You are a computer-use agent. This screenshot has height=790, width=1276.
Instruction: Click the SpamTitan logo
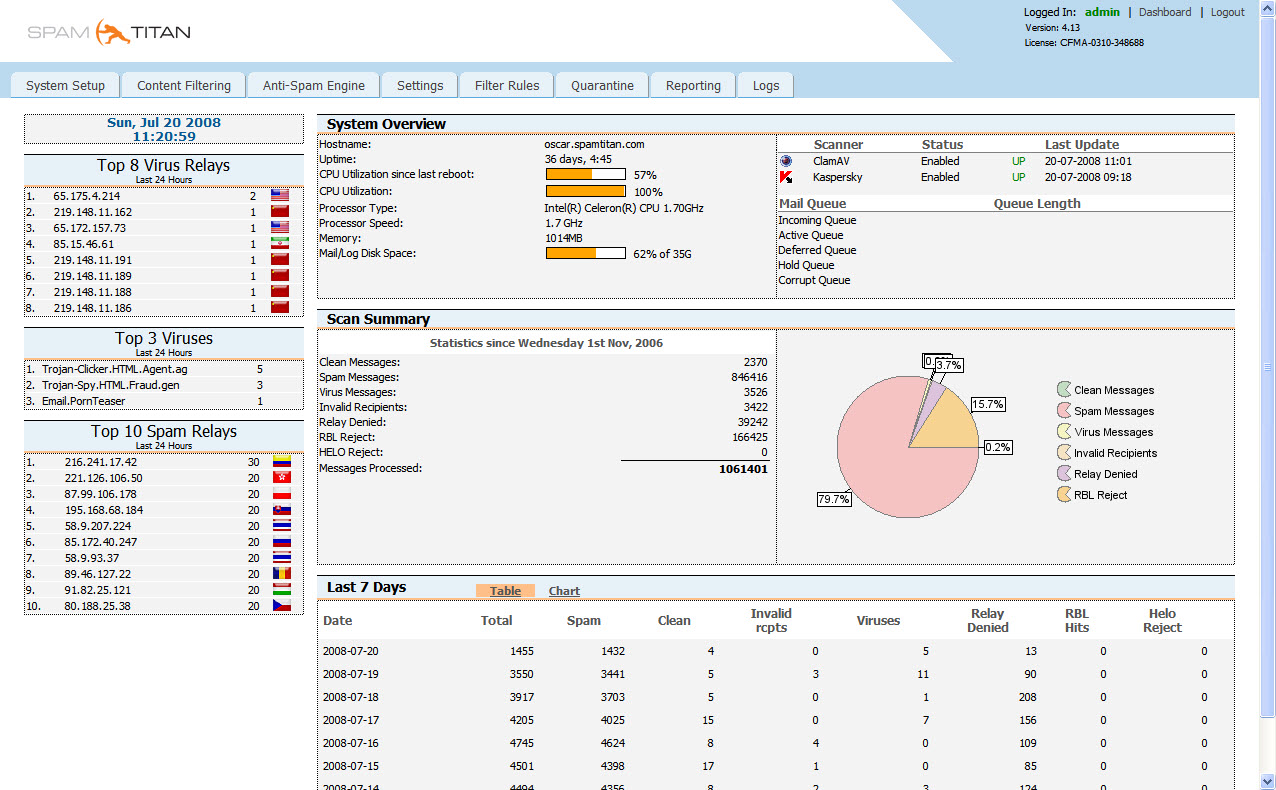108,32
